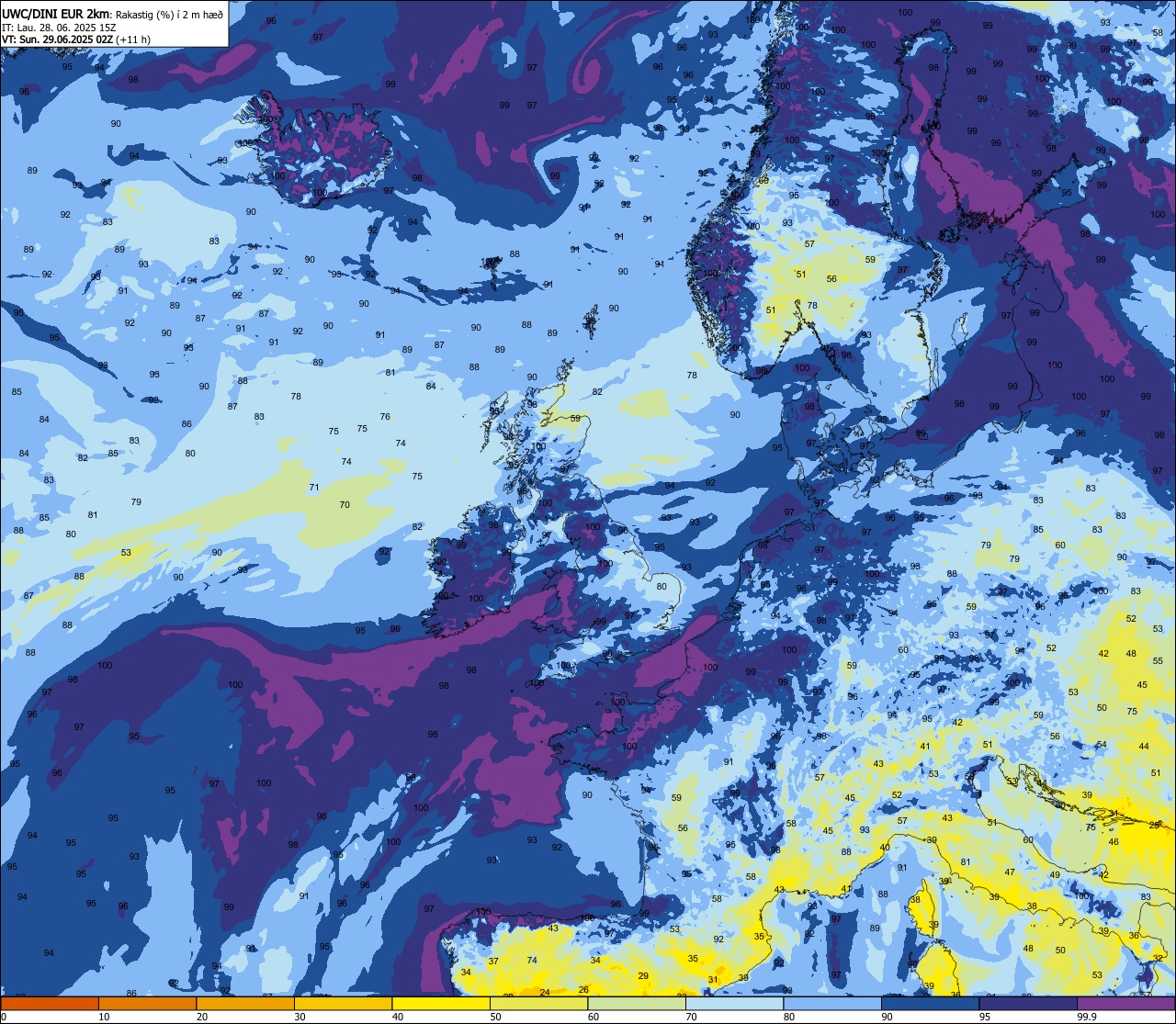Click the '99.9' label on the color scale

[x=1087, y=1017]
